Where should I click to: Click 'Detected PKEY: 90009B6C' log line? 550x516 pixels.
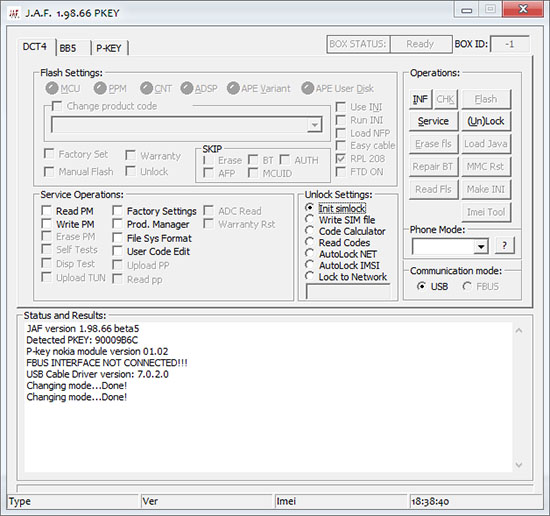click(82, 340)
